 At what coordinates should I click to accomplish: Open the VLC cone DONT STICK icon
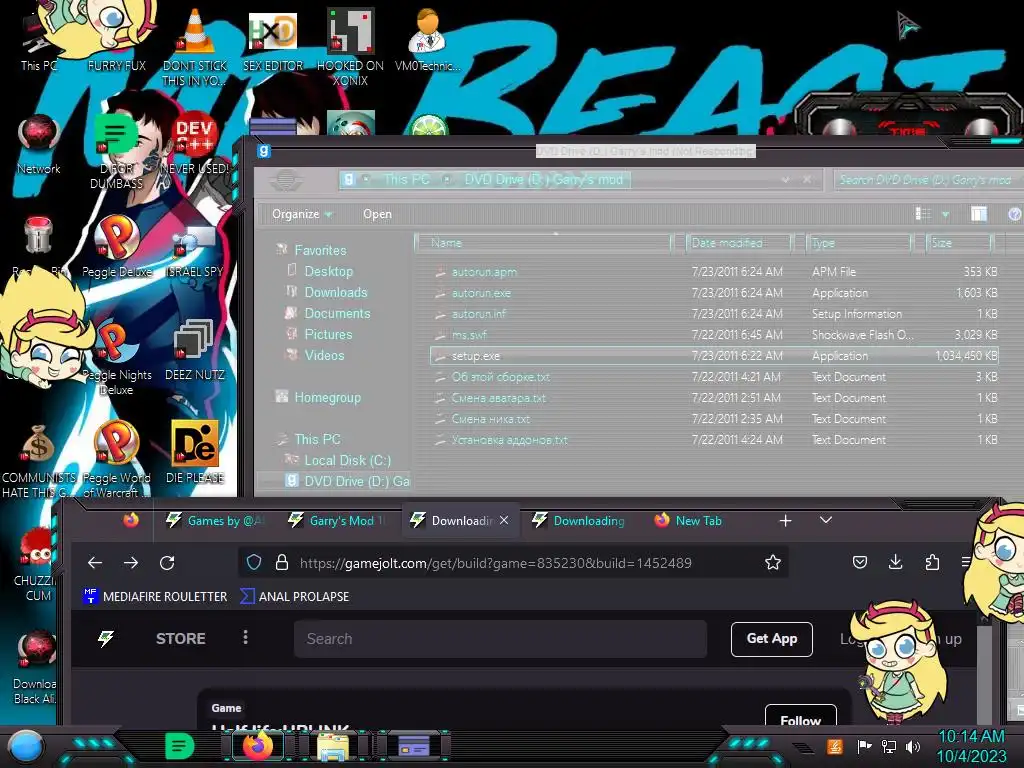coord(195,46)
